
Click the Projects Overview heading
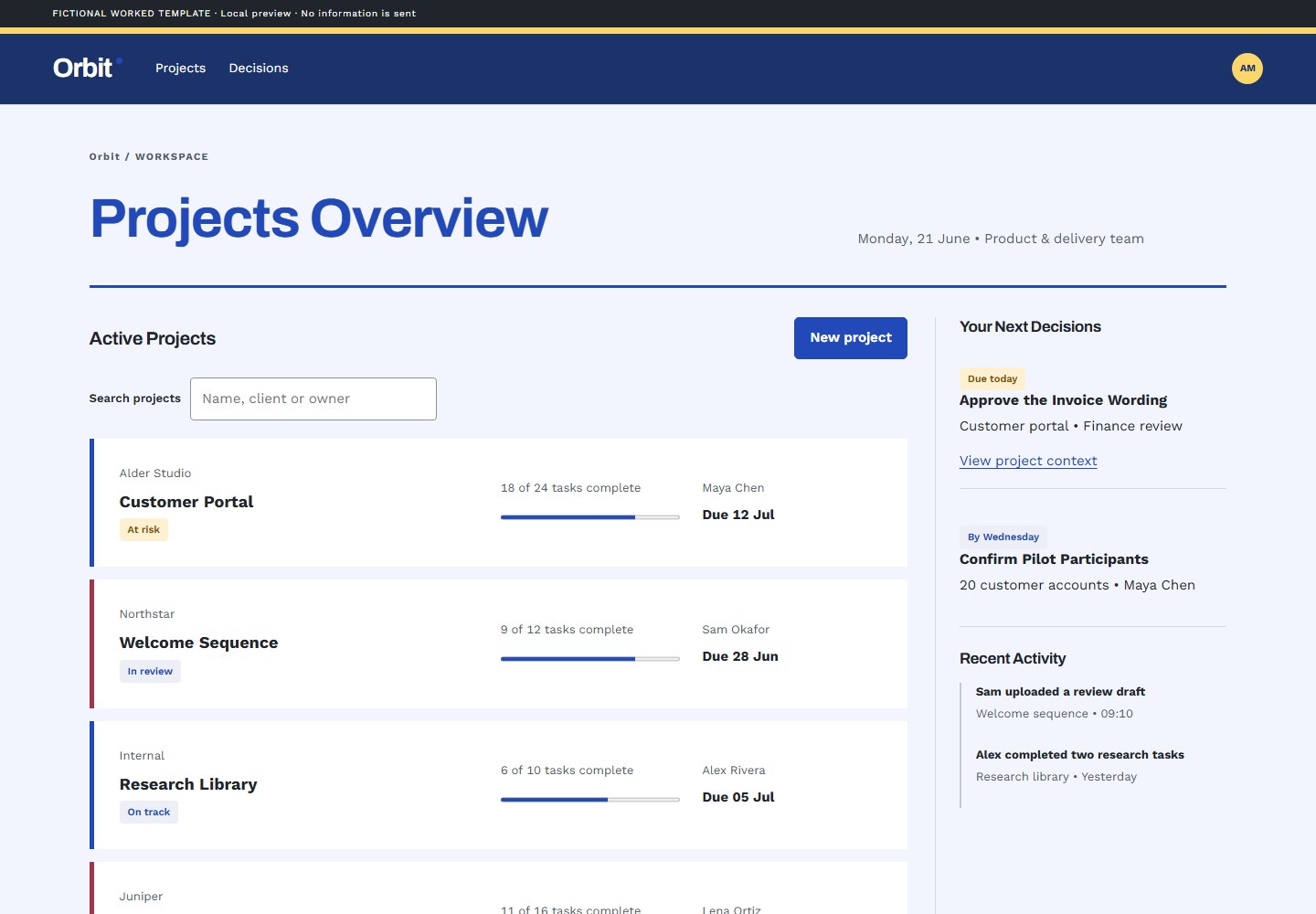pos(319,218)
